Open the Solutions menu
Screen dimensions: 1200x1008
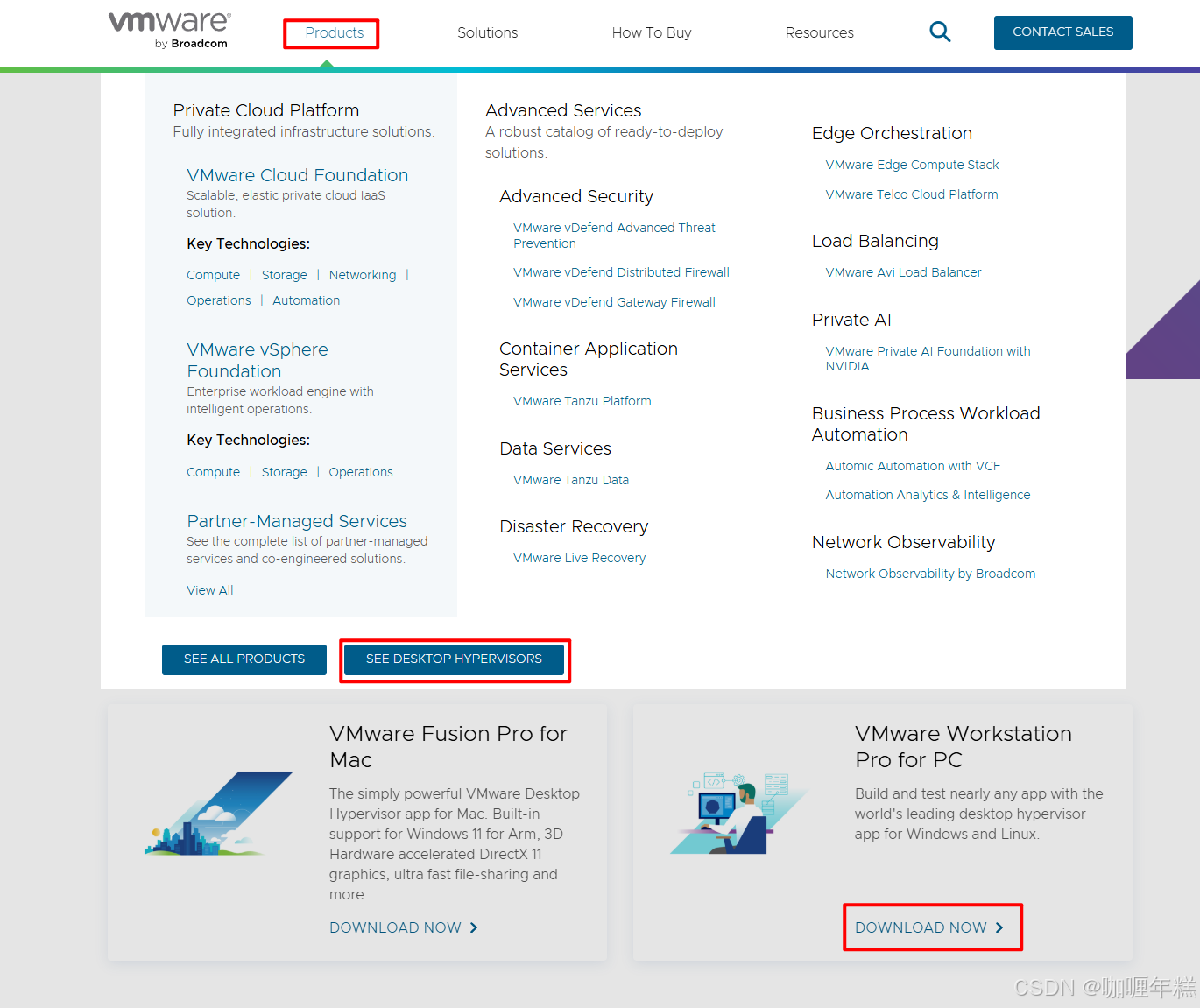coord(487,32)
